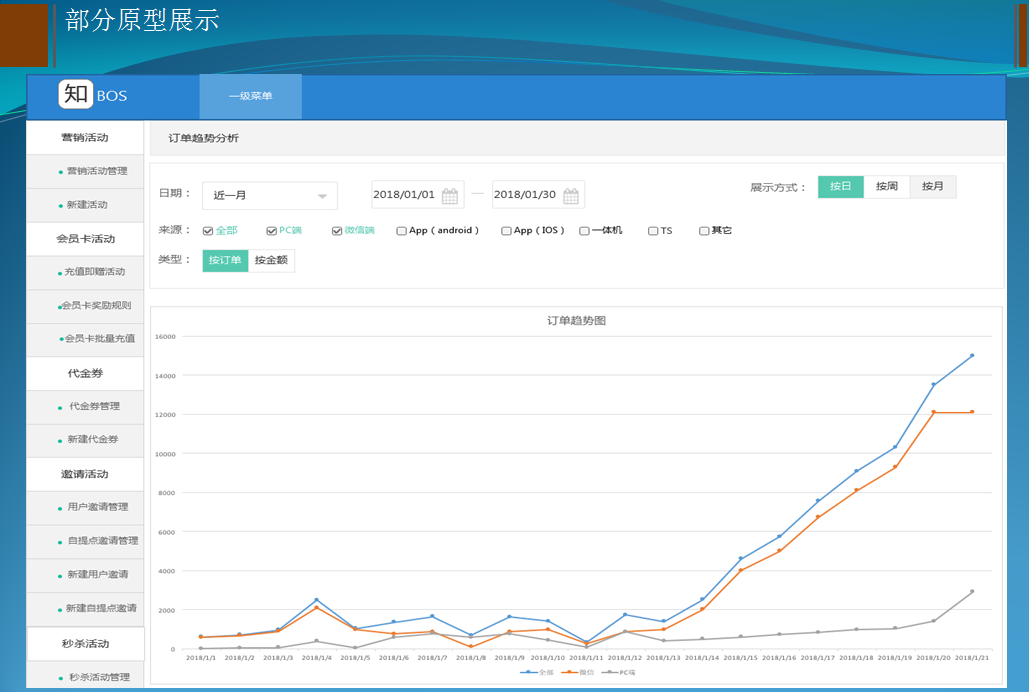Viewport: 1029px width, 692px height.
Task: Open 新建自提点邀请 in sidebar
Action: tap(85, 609)
